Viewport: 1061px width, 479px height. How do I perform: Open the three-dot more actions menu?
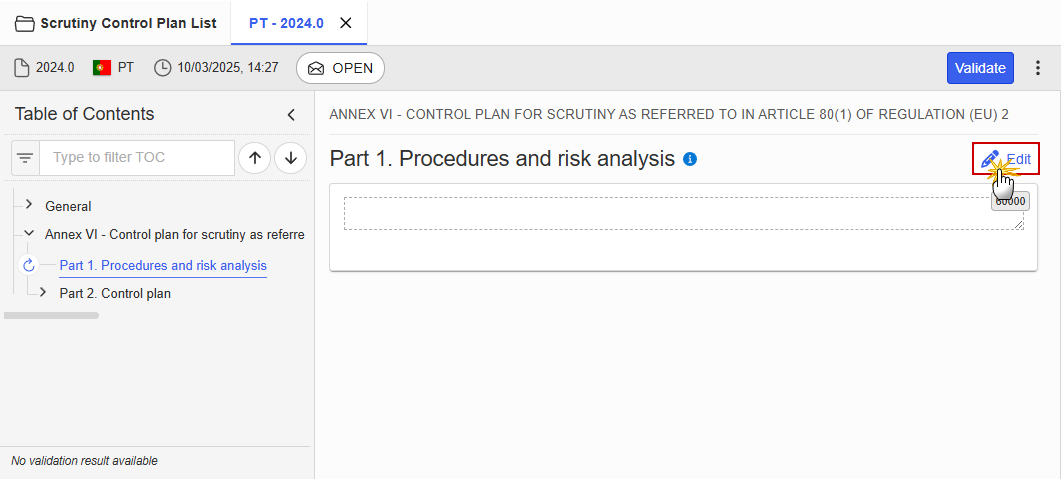[1038, 68]
